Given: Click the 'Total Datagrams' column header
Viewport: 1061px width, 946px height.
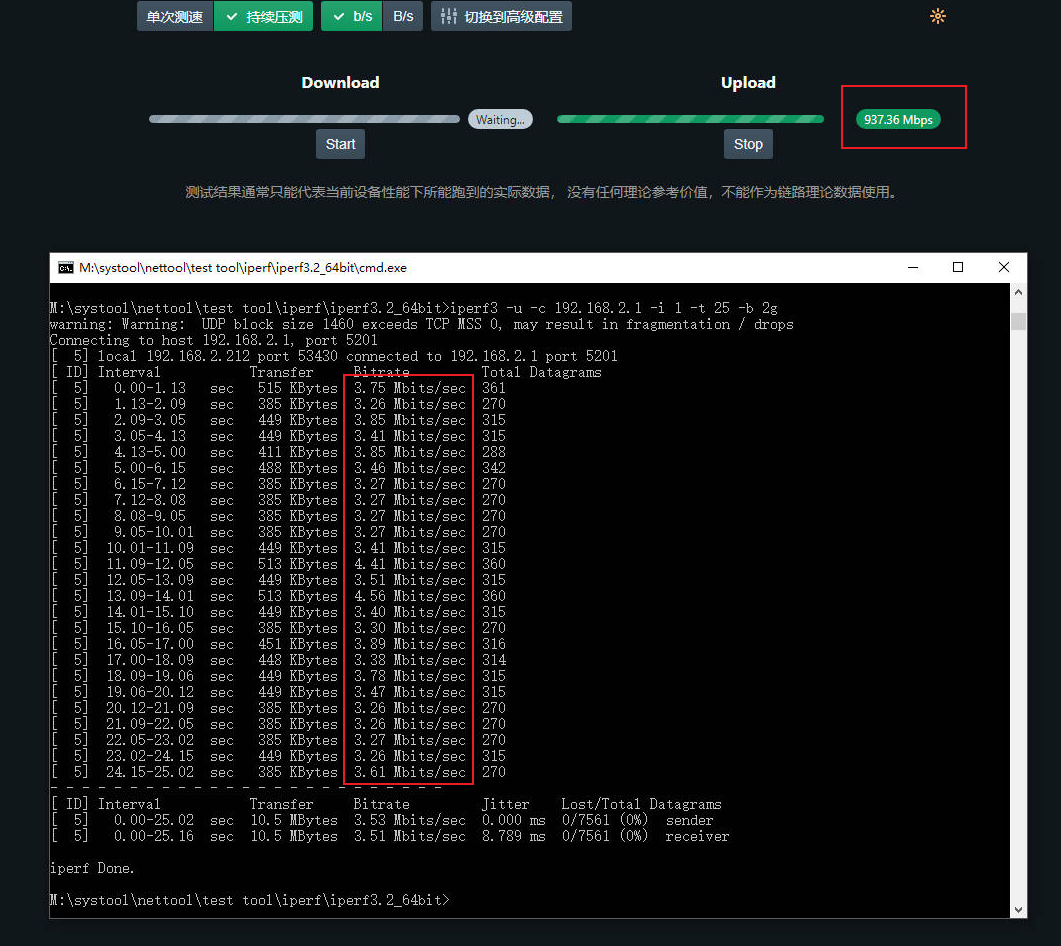Looking at the screenshot, I should (x=541, y=372).
